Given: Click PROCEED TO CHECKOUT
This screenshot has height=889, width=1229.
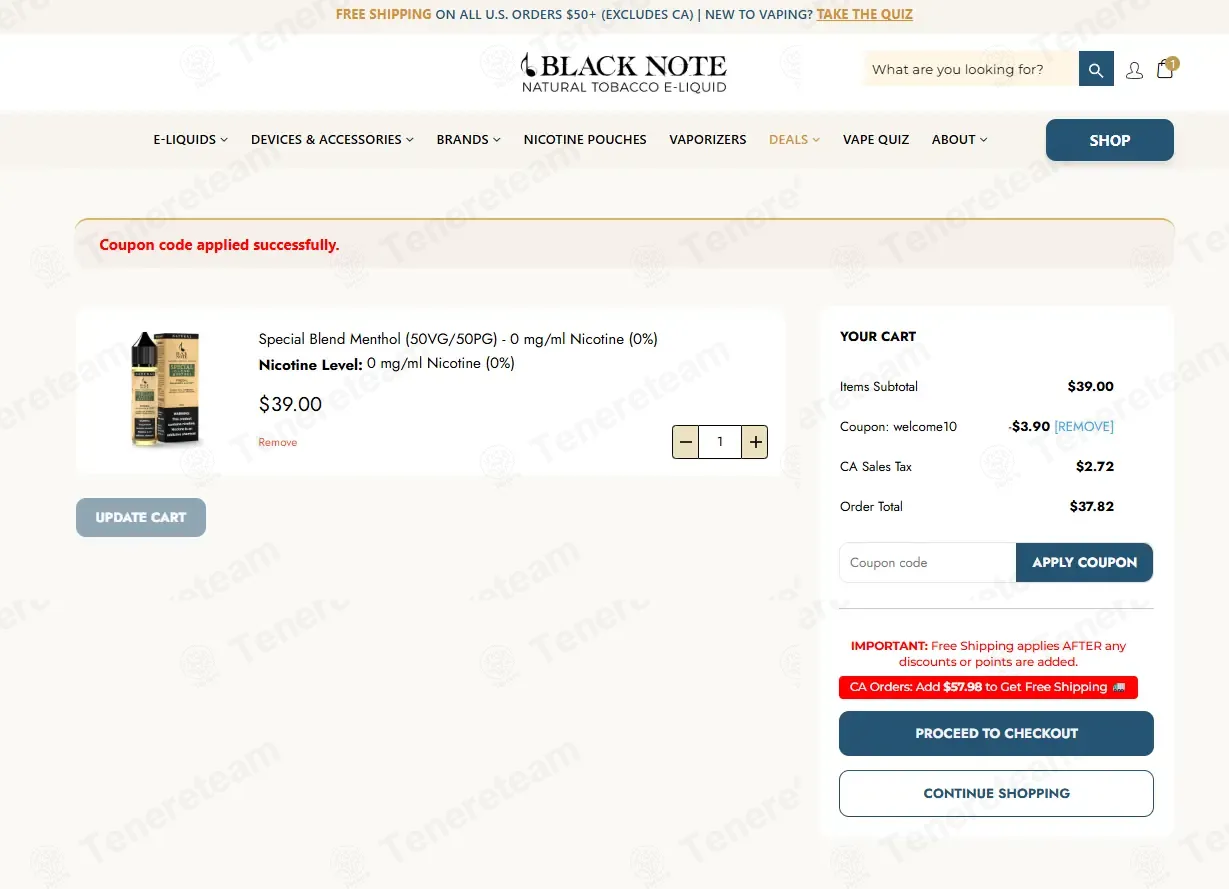Looking at the screenshot, I should (996, 733).
